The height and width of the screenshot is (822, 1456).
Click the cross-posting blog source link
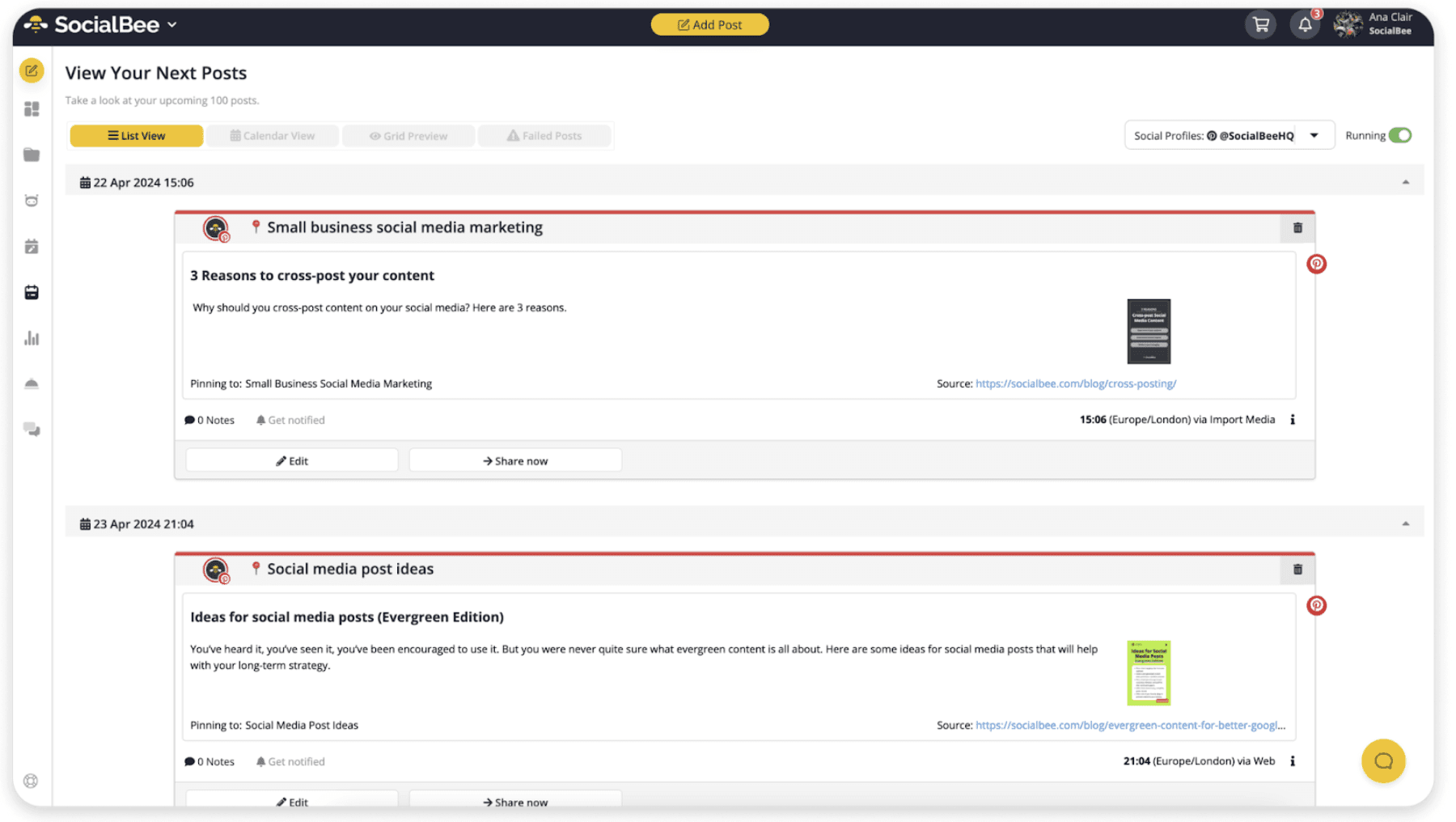pyautogui.click(x=1075, y=383)
